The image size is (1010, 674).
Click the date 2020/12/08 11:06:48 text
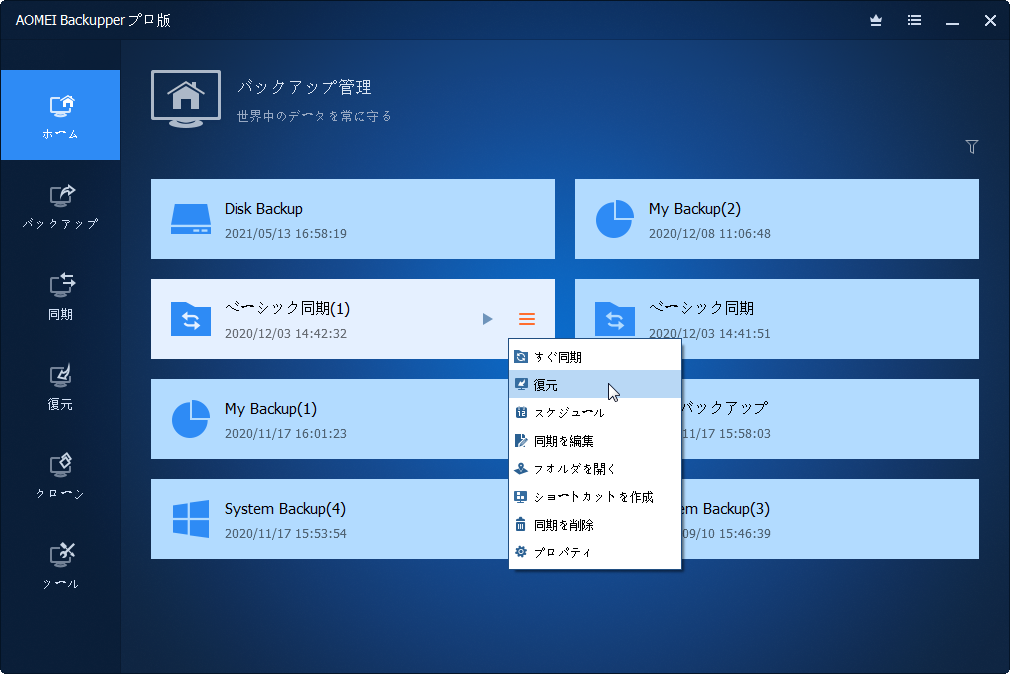[x=709, y=234]
